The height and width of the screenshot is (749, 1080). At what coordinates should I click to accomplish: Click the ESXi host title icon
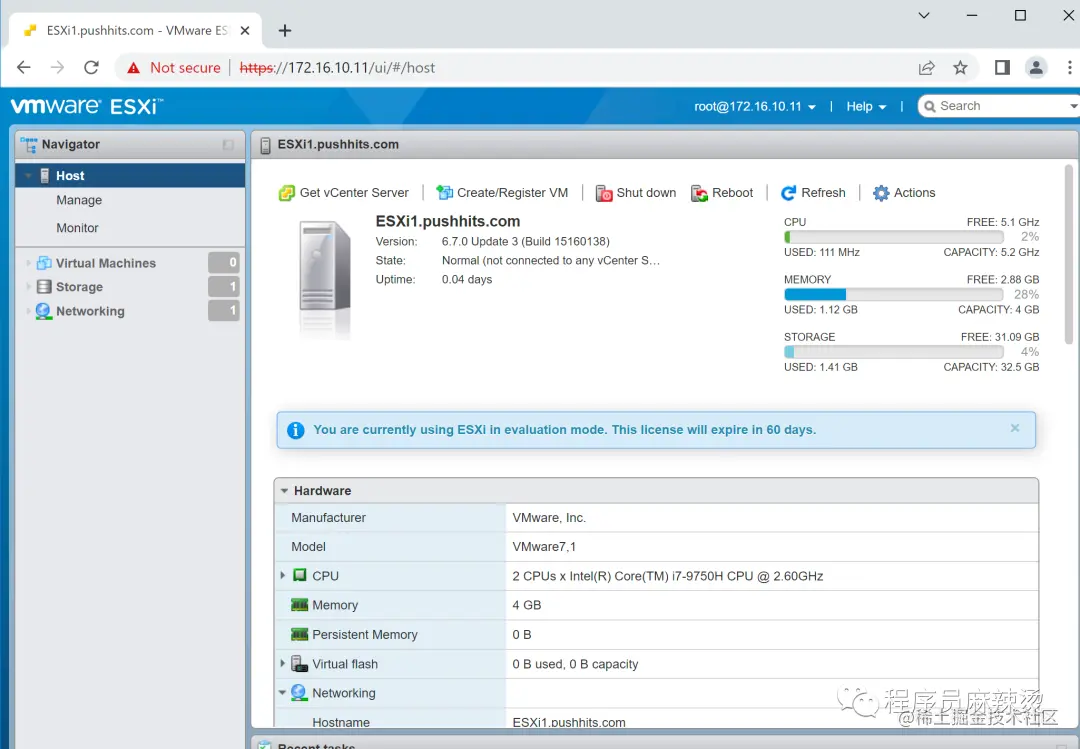tap(265, 145)
